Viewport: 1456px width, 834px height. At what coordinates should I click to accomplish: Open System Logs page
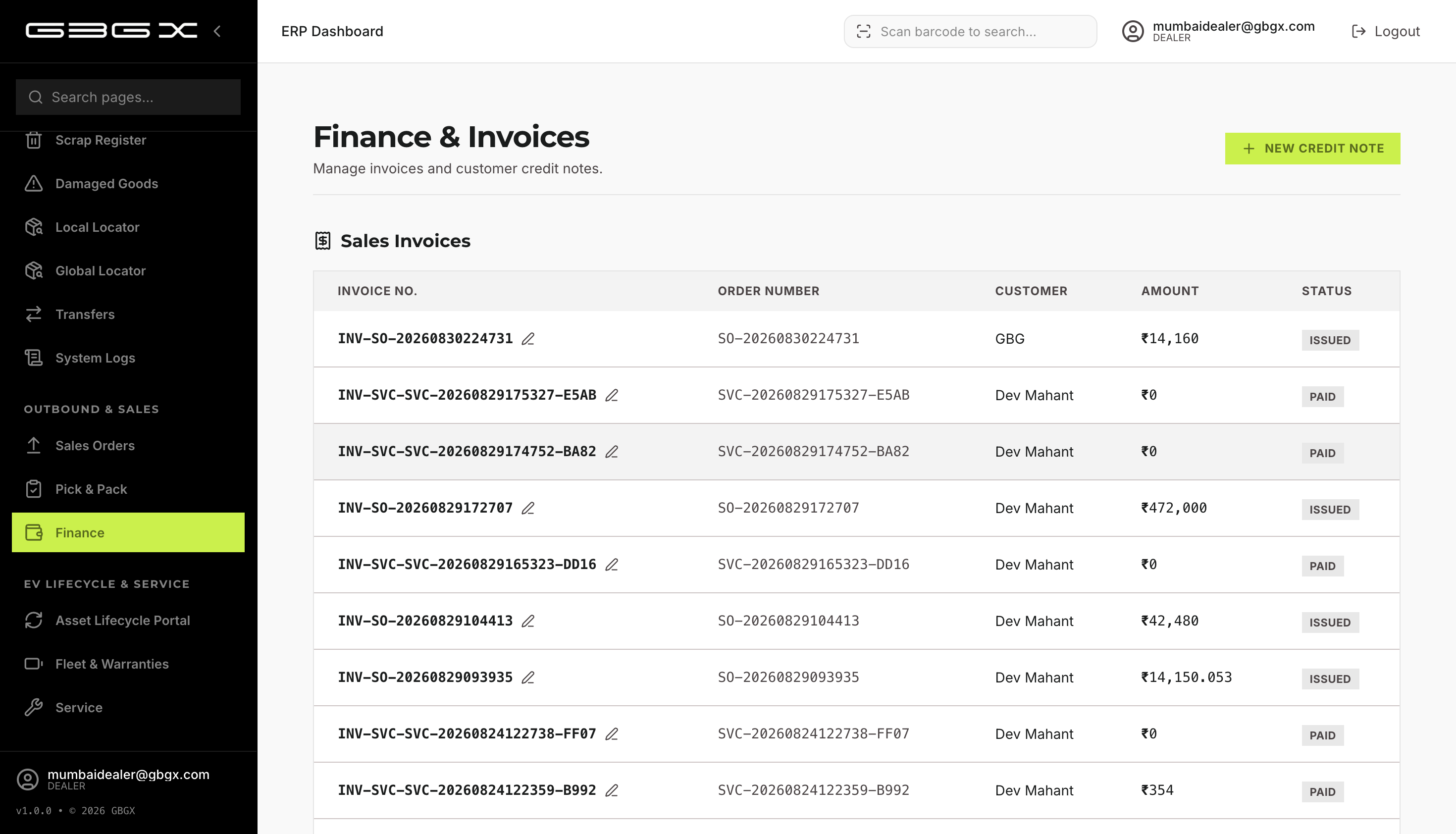point(128,358)
